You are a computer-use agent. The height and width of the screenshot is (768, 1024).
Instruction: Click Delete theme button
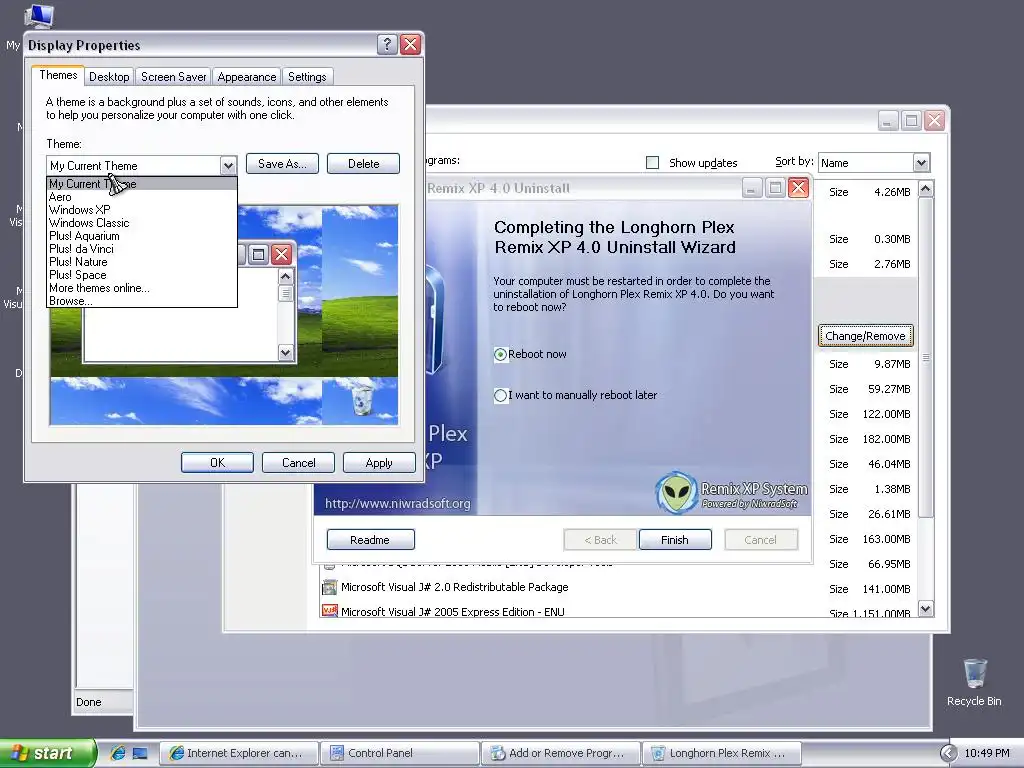click(x=363, y=163)
